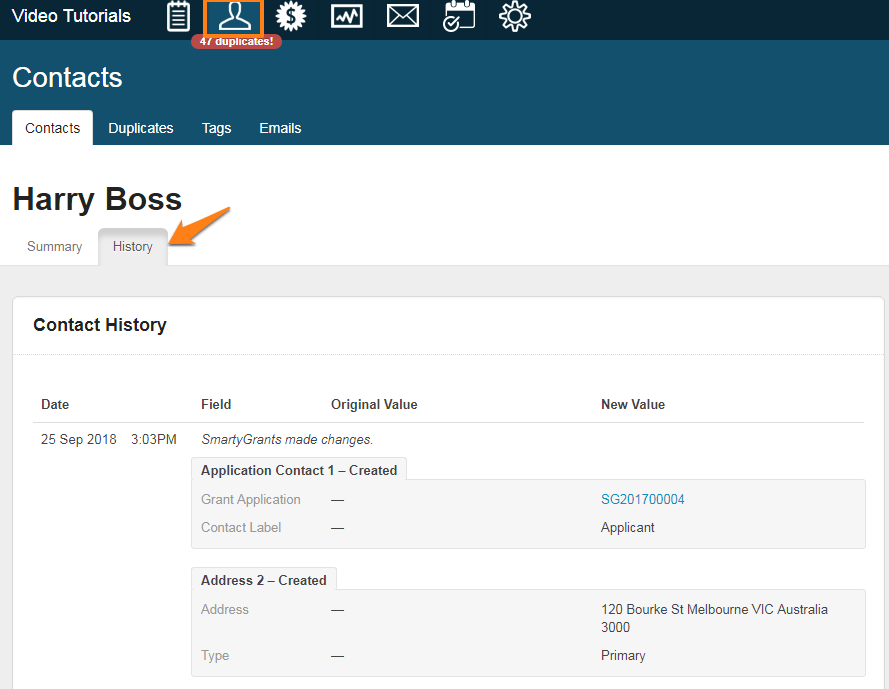Click the New Value column header
Image resolution: width=889 pixels, height=689 pixels.
click(x=632, y=405)
